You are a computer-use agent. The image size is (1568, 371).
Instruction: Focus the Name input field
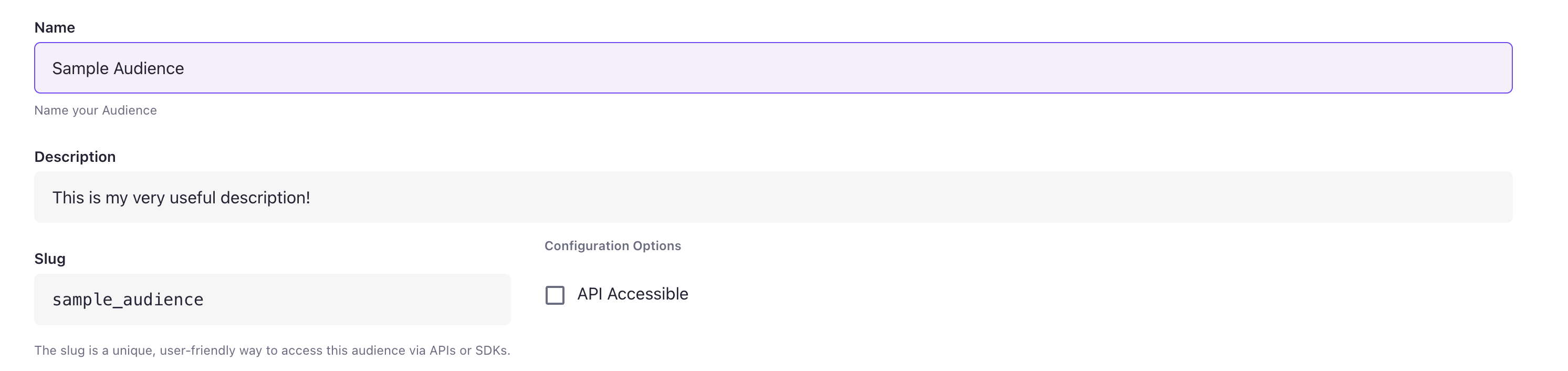(773, 68)
